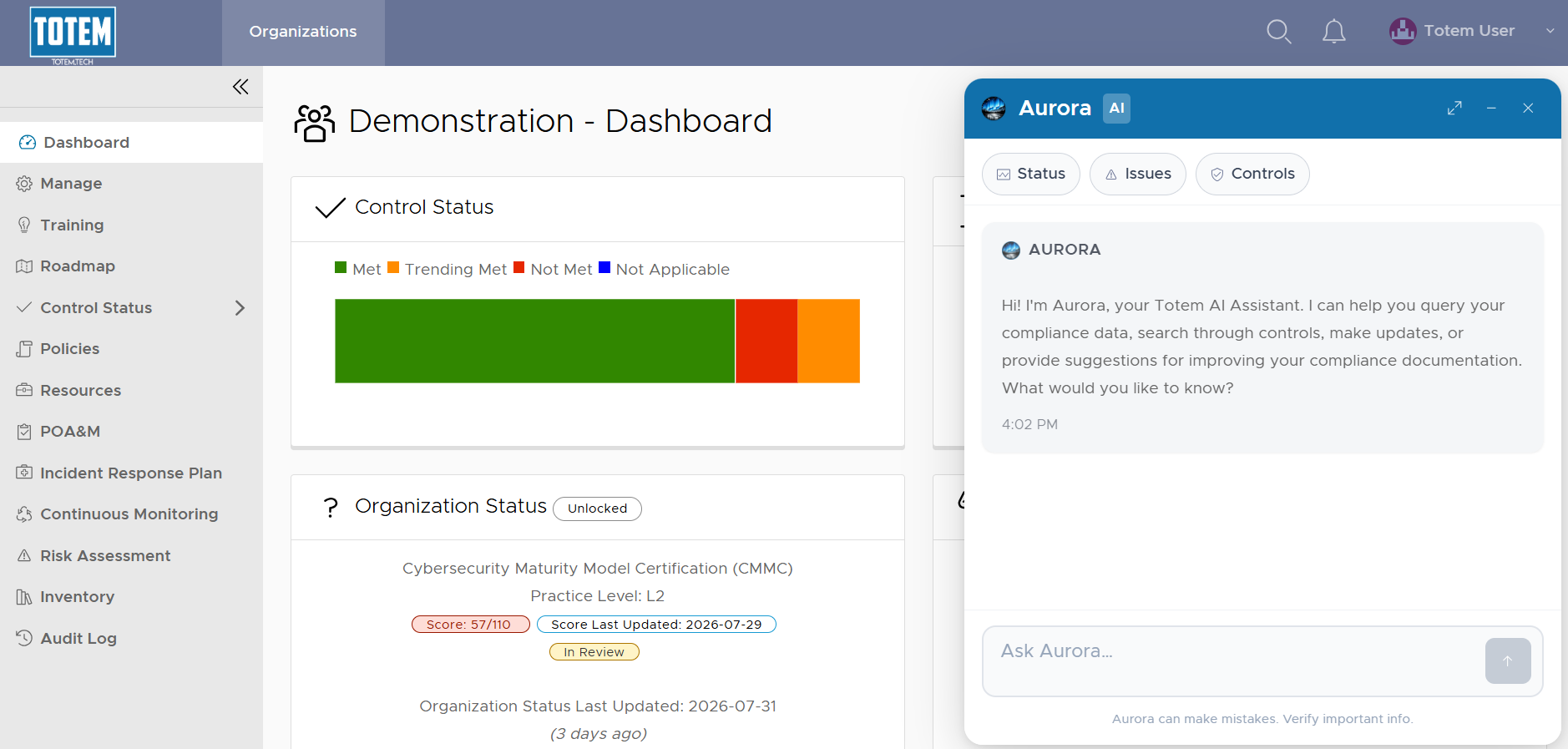Image resolution: width=1568 pixels, height=749 pixels.
Task: Click the red Not Met bar segment
Action: pyautogui.click(x=766, y=341)
